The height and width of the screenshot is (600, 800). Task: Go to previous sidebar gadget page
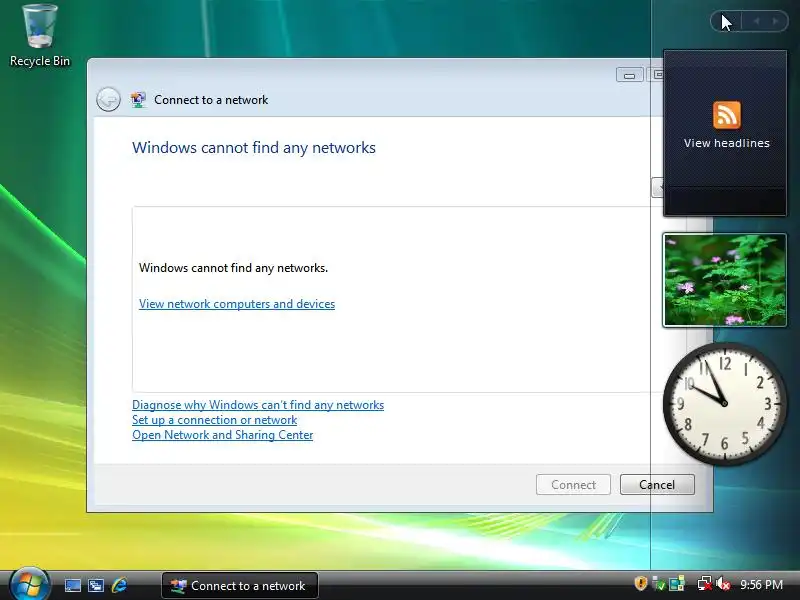pos(756,21)
